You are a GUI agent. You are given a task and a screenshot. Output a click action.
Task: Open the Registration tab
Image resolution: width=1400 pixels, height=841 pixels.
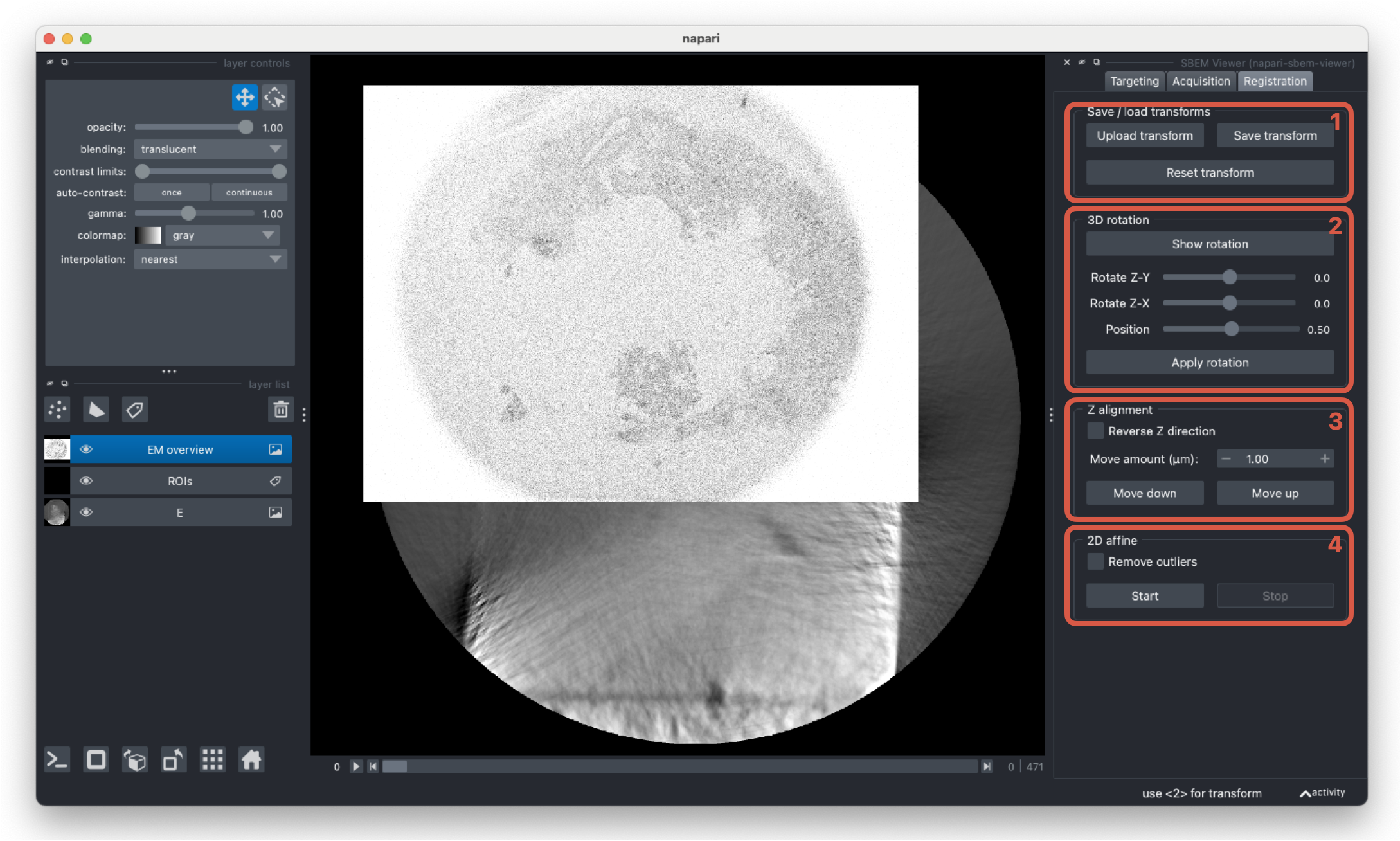click(1275, 81)
